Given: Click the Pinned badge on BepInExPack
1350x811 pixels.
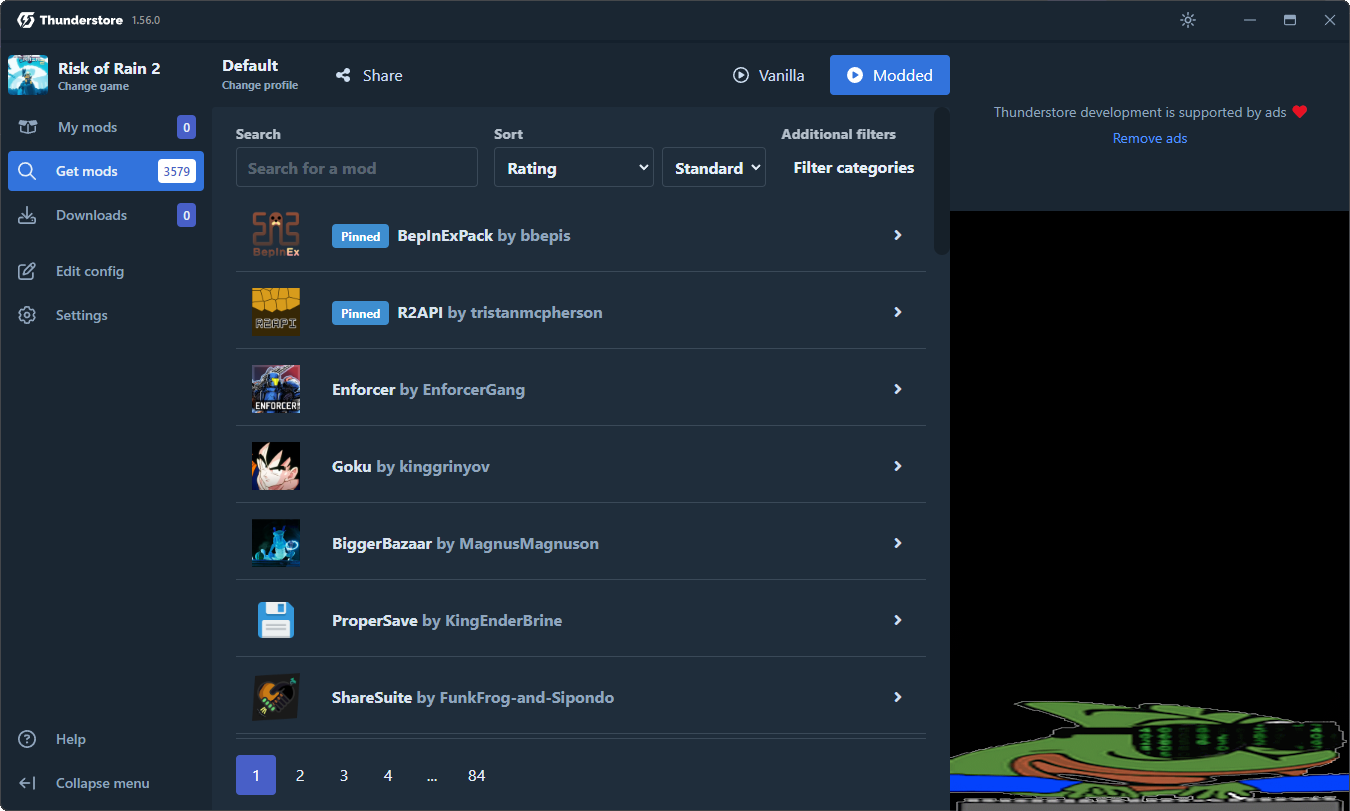Looking at the screenshot, I should tap(360, 236).
